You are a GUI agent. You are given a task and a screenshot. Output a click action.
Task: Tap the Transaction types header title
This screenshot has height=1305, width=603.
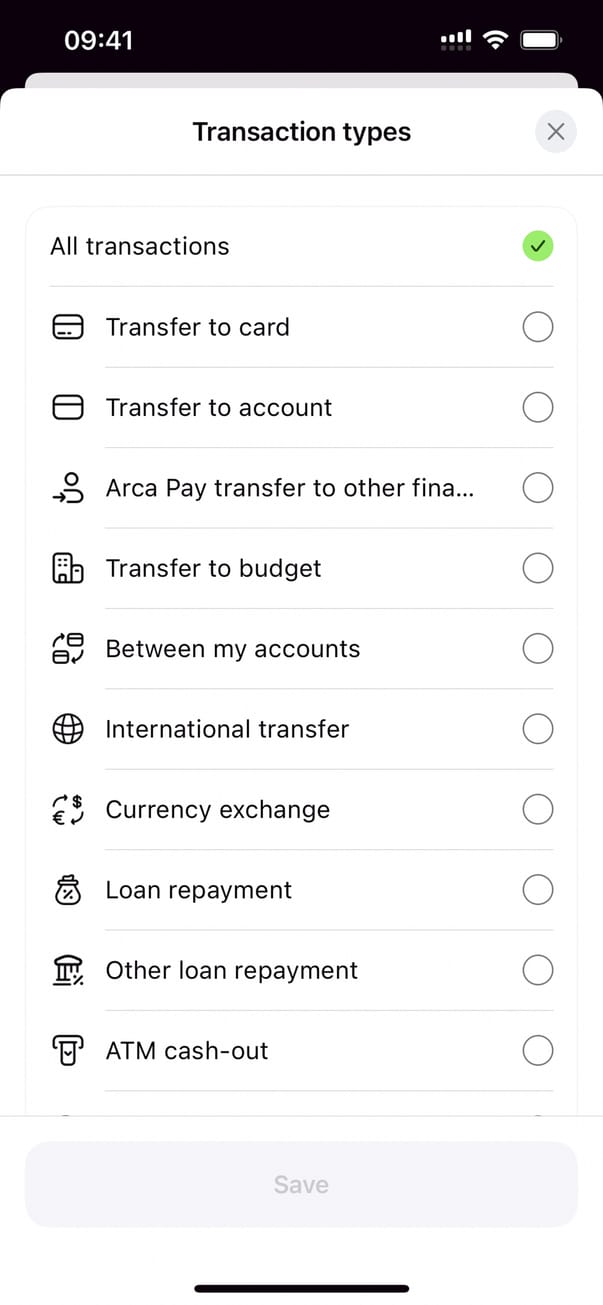tap(301, 132)
